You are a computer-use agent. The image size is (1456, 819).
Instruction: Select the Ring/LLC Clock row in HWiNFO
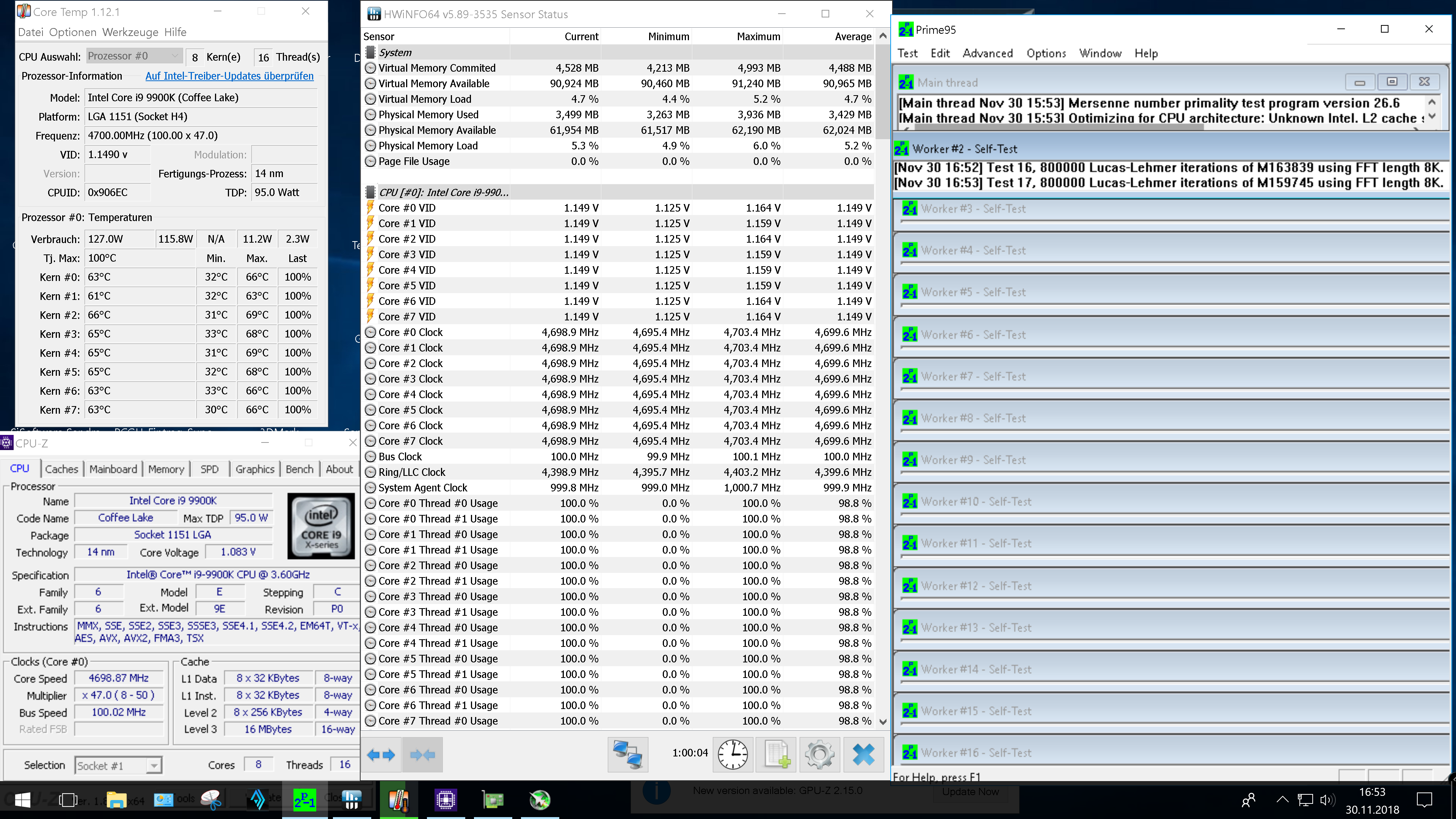618,472
